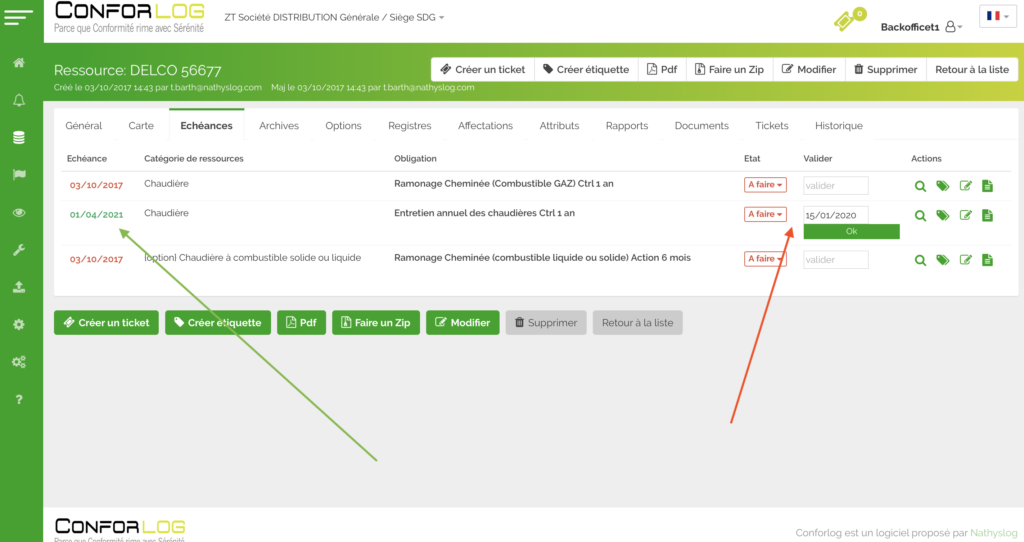Screen dimensions: 1024x542
Task: Open the French flag language dropdown
Action: click(x=997, y=17)
